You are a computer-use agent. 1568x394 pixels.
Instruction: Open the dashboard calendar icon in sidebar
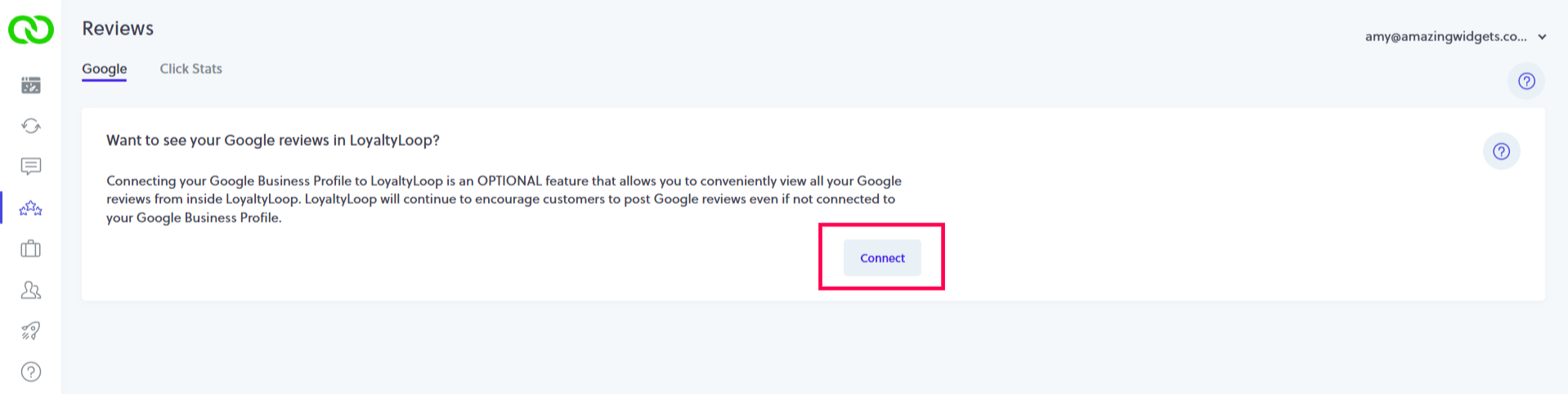[x=31, y=85]
